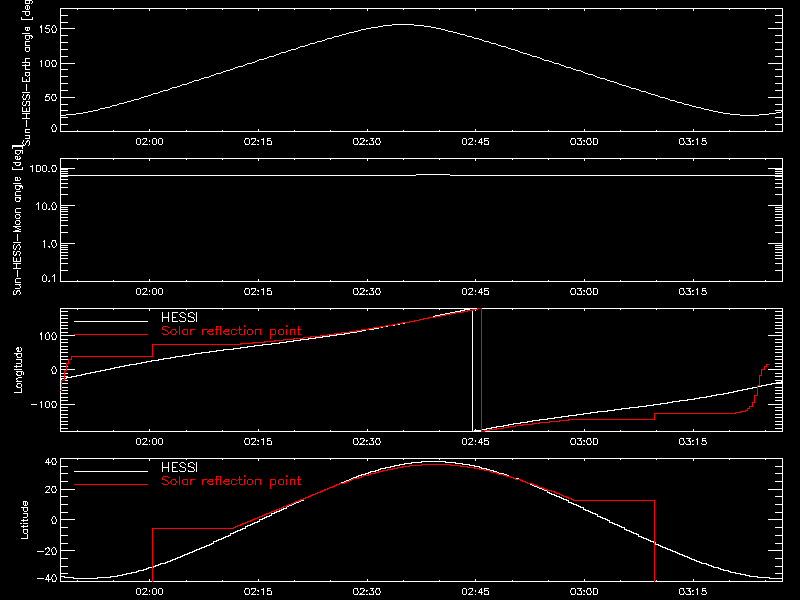This screenshot has height=600, width=800.
Task: Click 02:45 time label under Sun-HESSI-Moon angle plot
Action: 476,292
